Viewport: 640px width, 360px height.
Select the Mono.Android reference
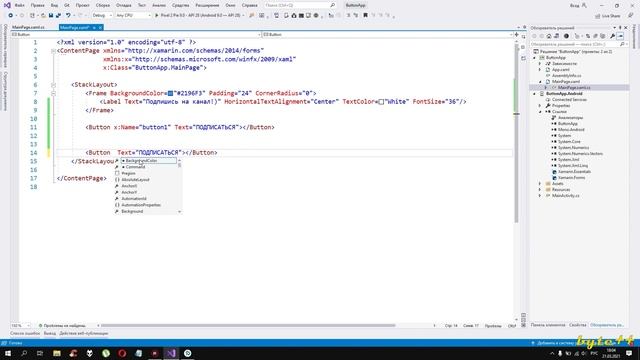point(571,130)
